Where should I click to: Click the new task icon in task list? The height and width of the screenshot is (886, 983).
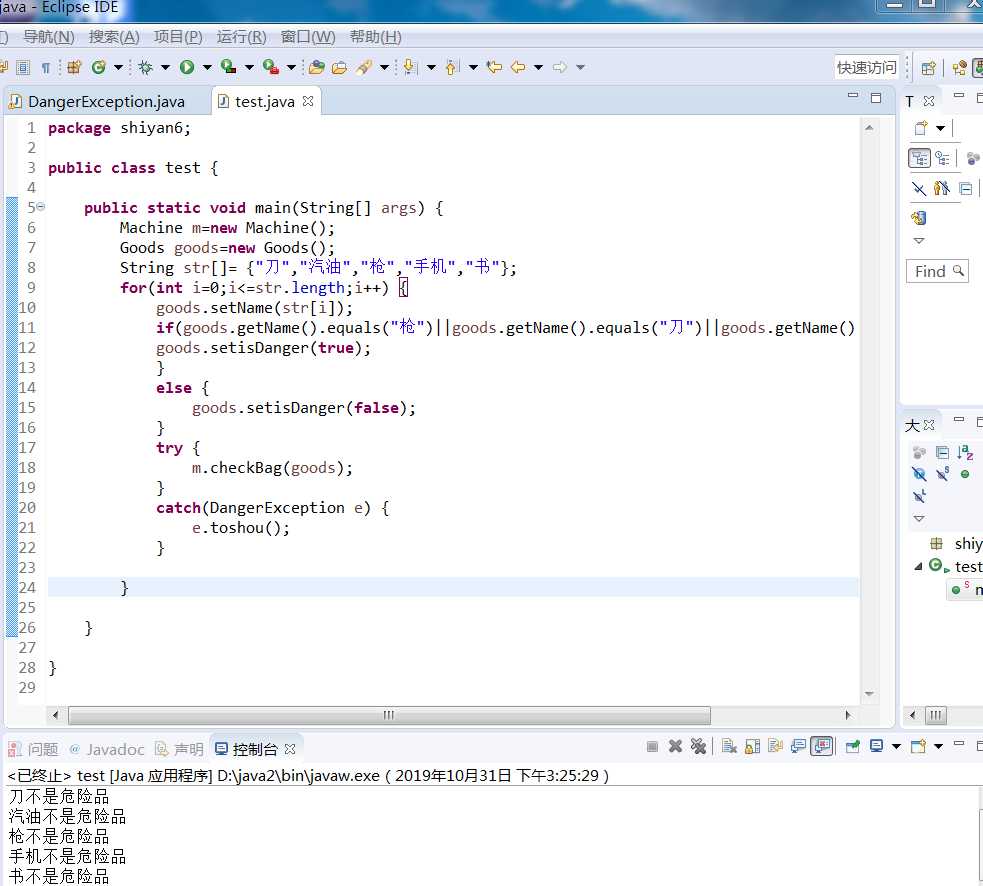pyautogui.click(x=920, y=129)
